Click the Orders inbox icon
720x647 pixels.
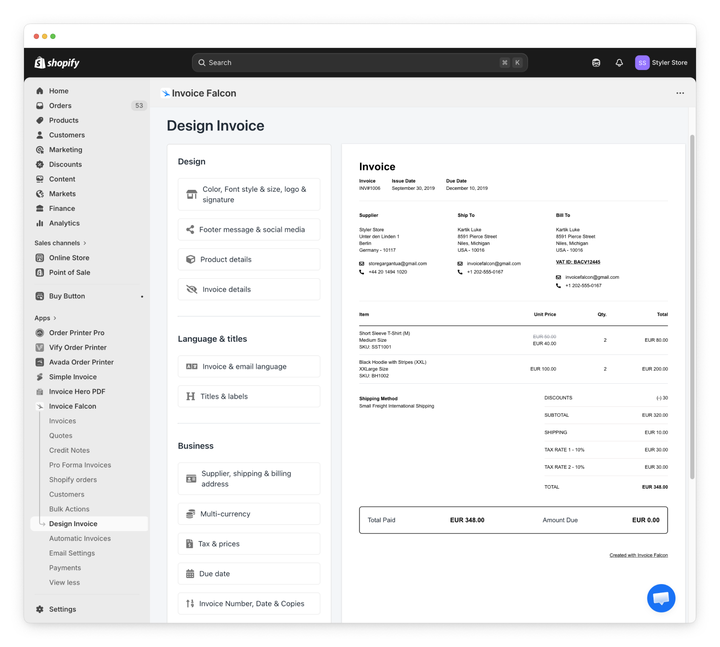(x=40, y=106)
